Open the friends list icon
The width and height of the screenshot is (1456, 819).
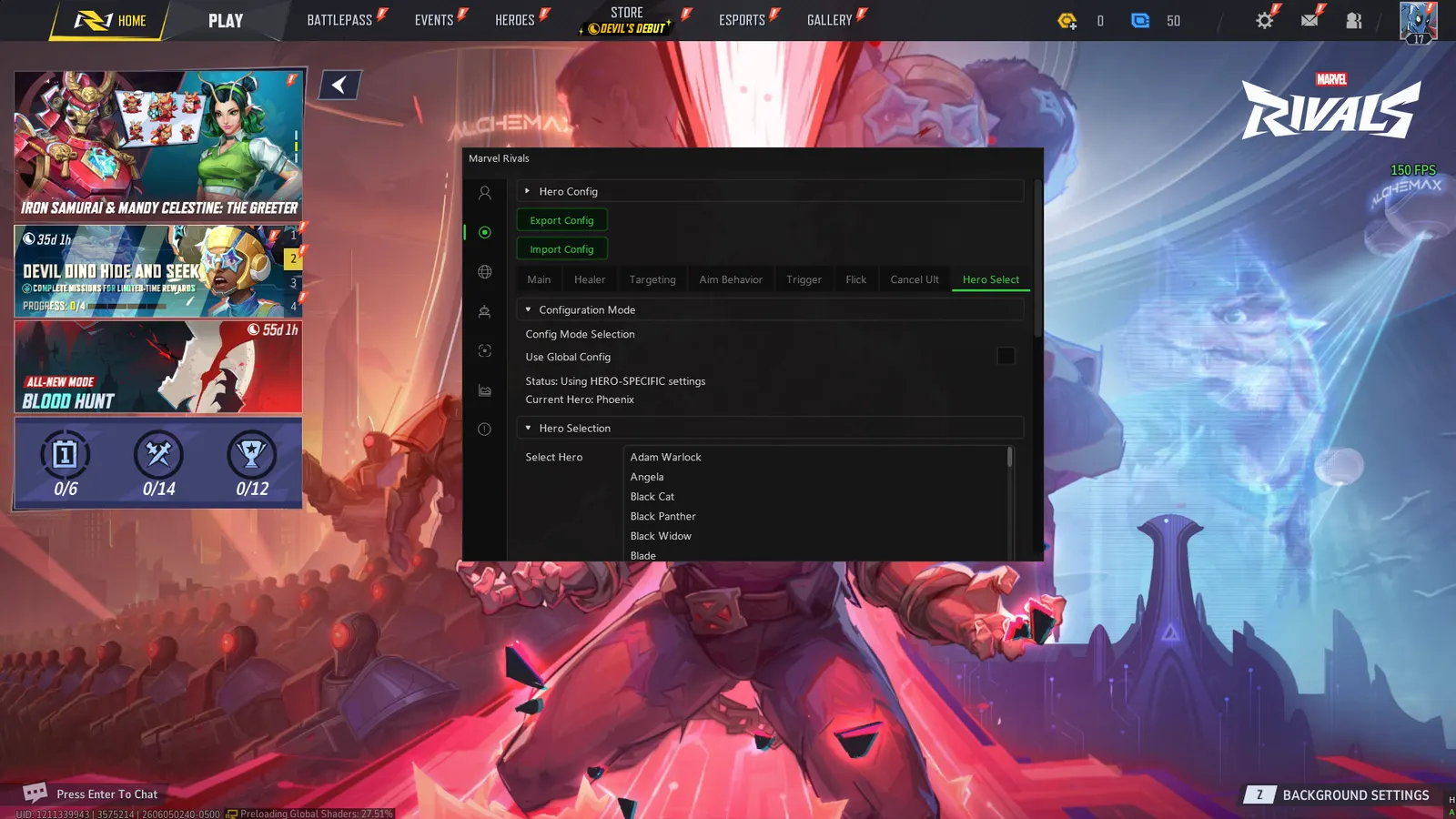click(x=1354, y=20)
